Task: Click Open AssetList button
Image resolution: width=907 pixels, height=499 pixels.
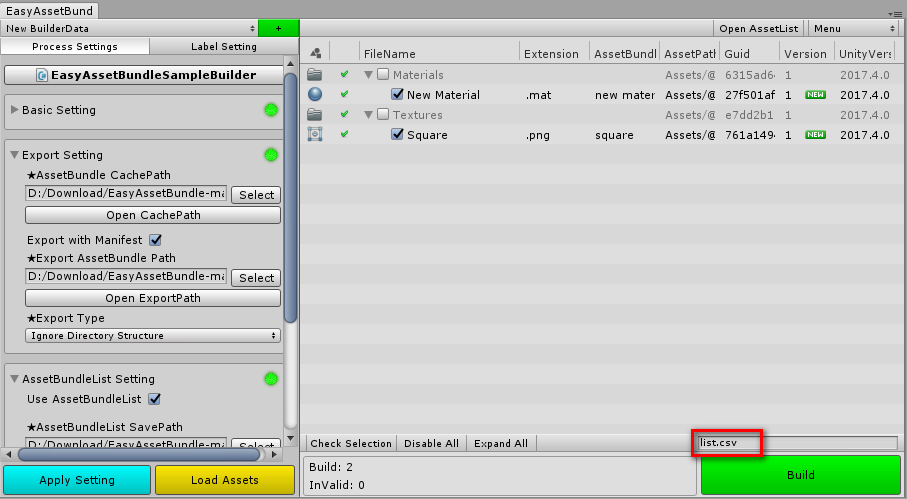Action: [x=758, y=28]
